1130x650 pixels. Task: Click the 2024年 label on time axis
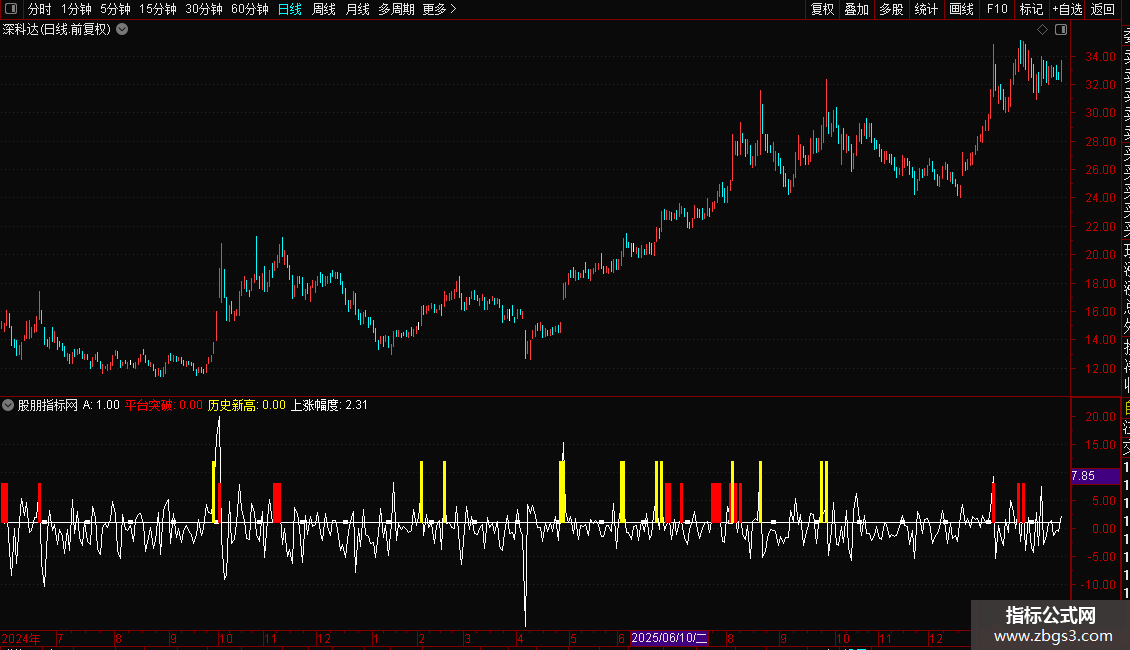pos(21,638)
